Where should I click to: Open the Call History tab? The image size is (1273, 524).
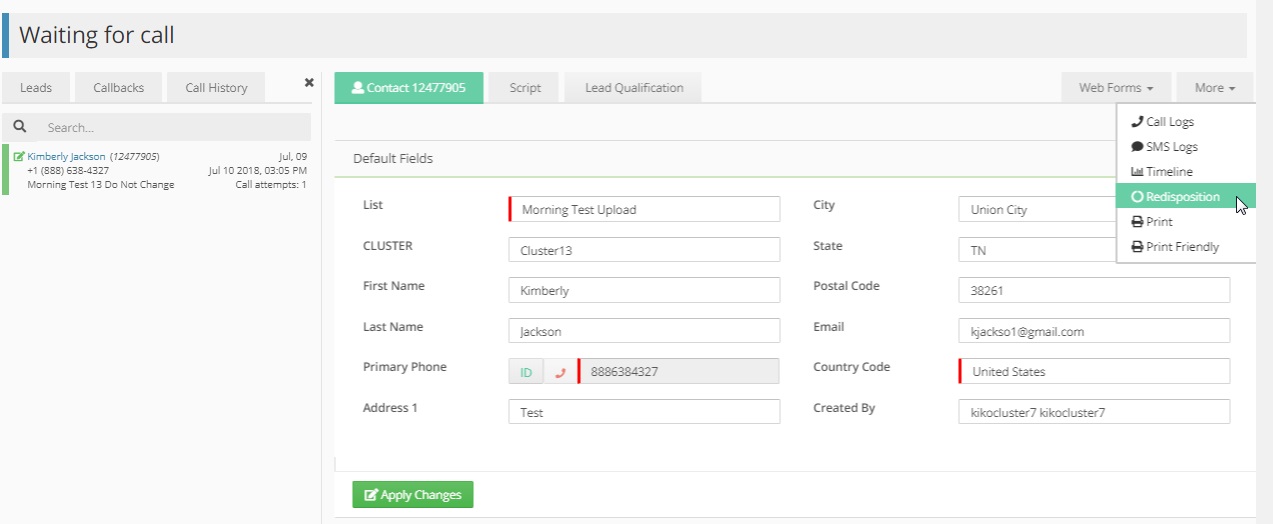coord(216,88)
